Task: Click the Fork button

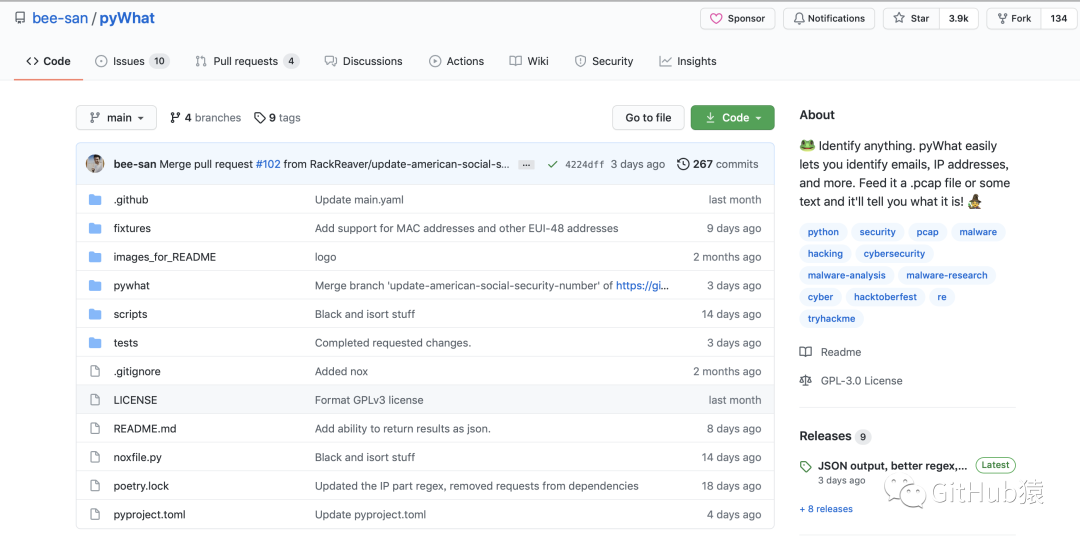Action: click(x=1012, y=19)
